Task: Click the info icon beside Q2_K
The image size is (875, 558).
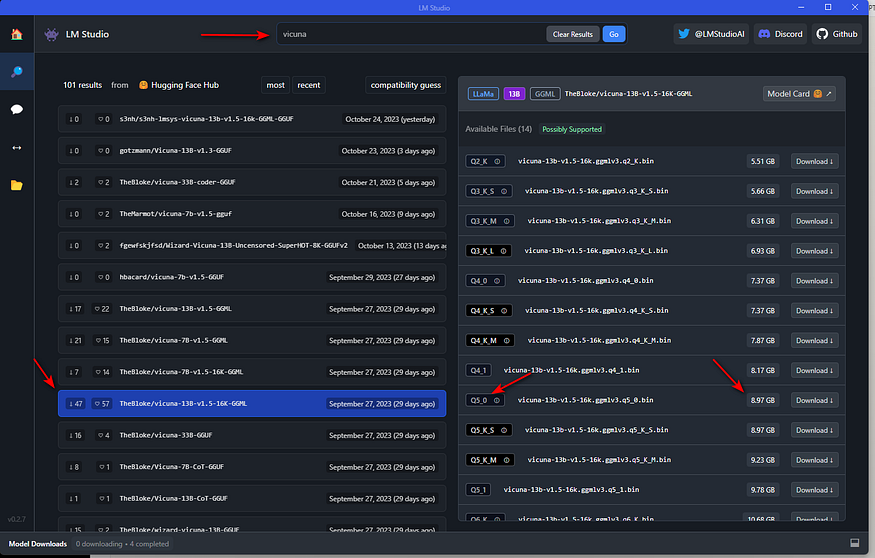Action: click(497, 161)
